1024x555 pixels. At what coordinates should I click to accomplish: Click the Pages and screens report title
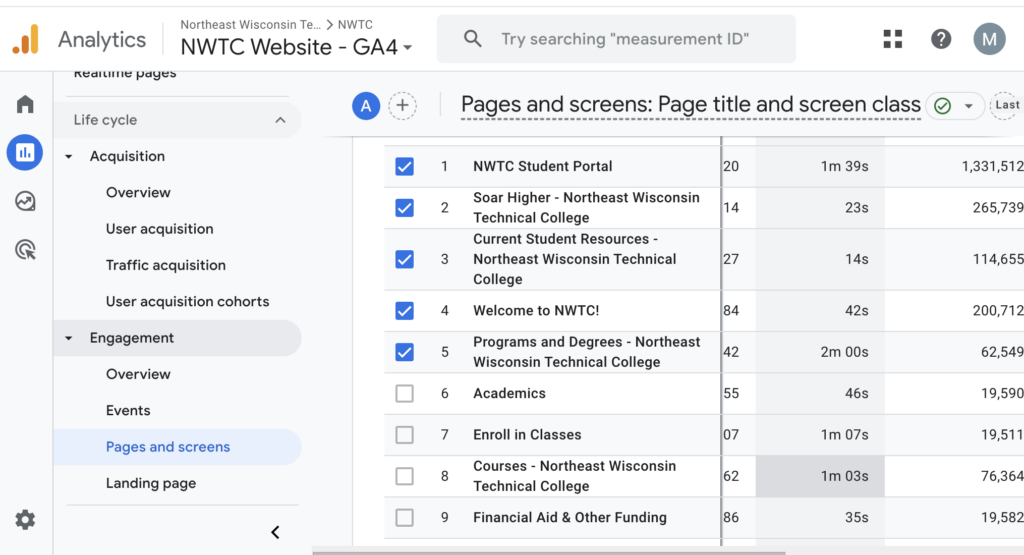coord(690,104)
